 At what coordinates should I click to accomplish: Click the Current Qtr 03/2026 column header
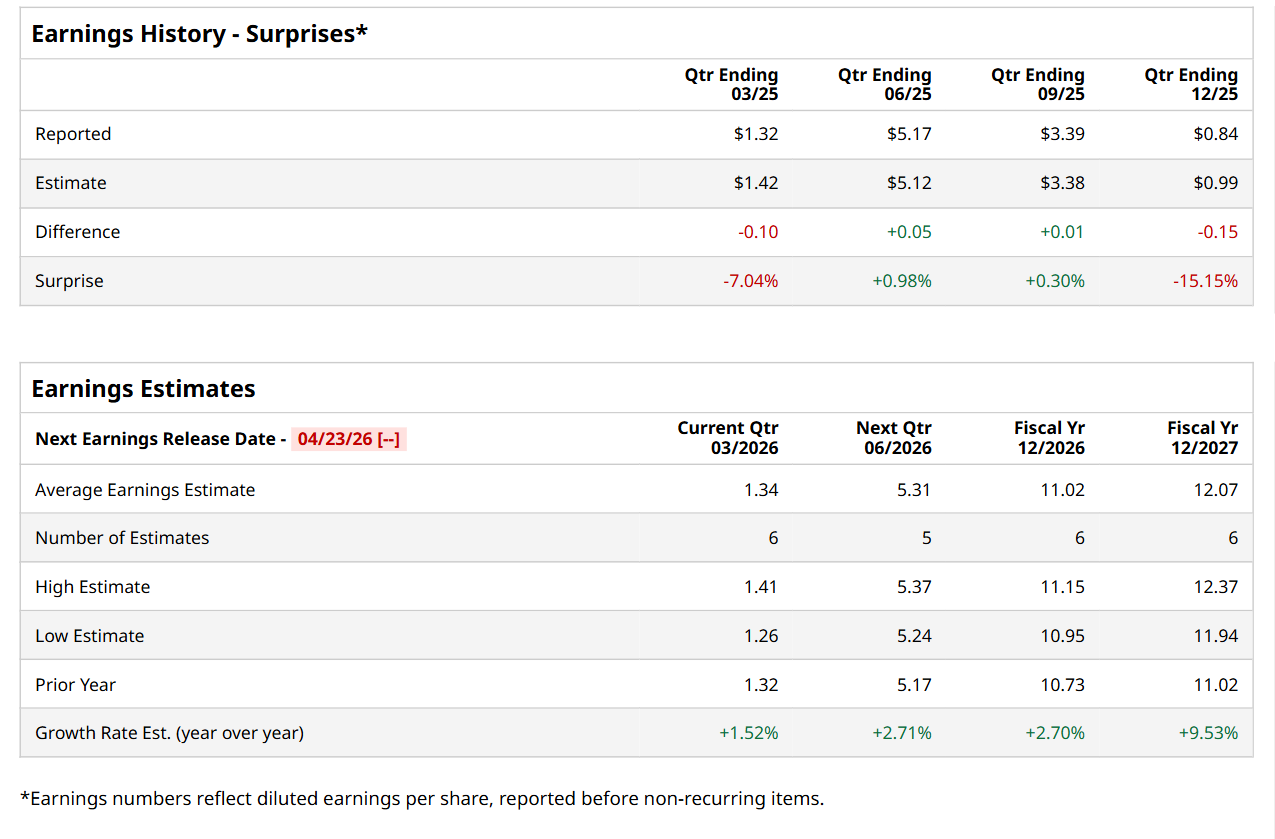click(727, 438)
